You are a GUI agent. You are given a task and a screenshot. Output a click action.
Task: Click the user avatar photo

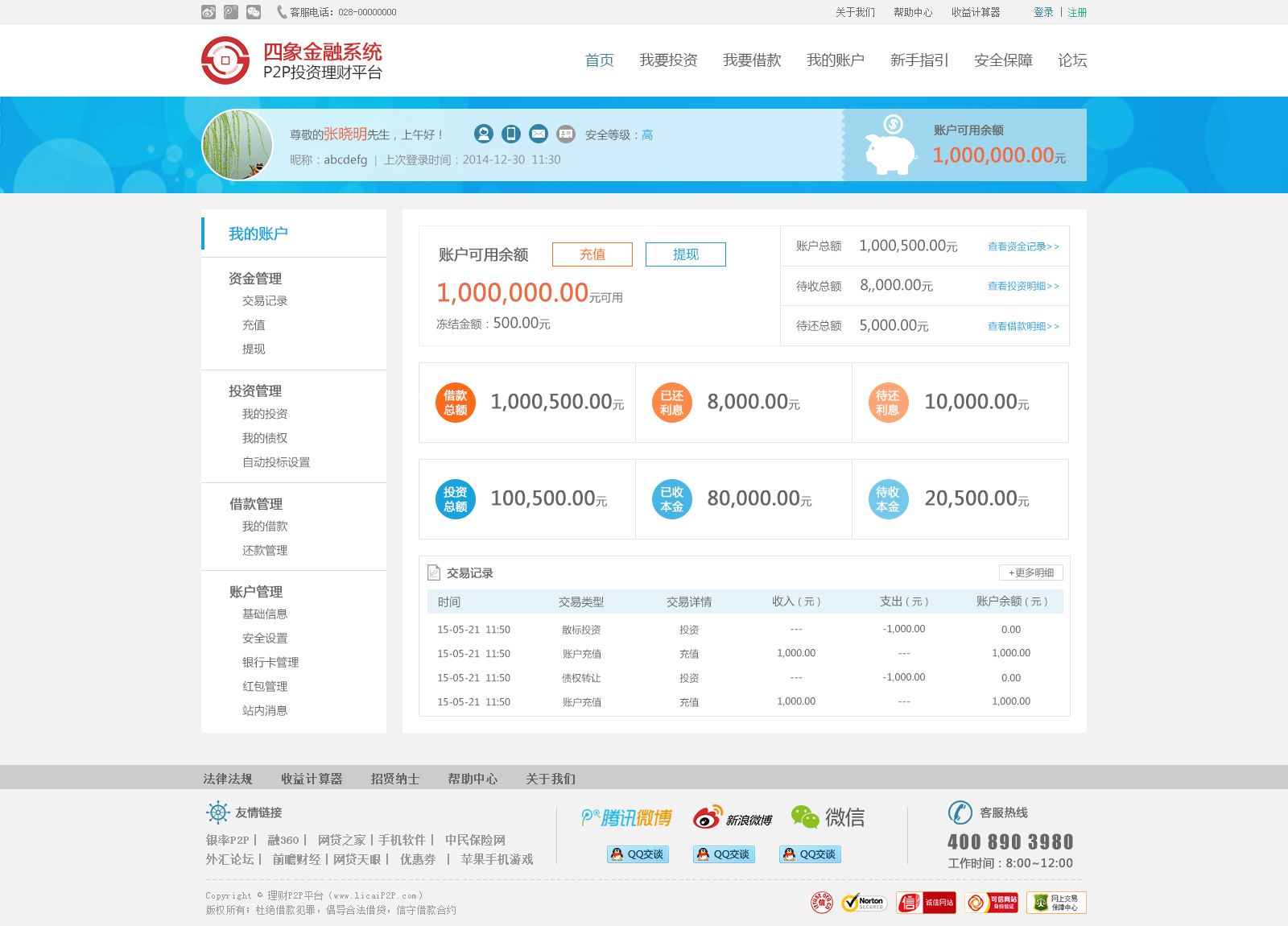[237, 145]
